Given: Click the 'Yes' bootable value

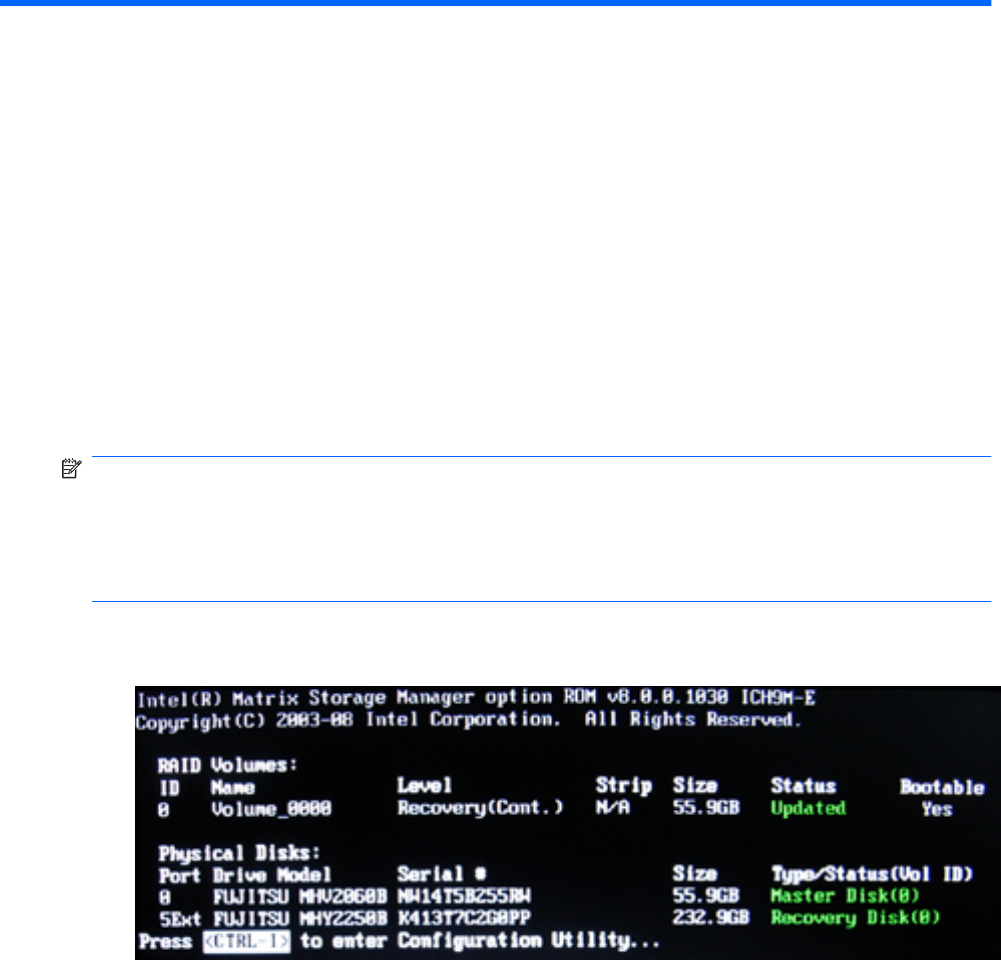Looking at the screenshot, I should pyautogui.click(x=937, y=809).
